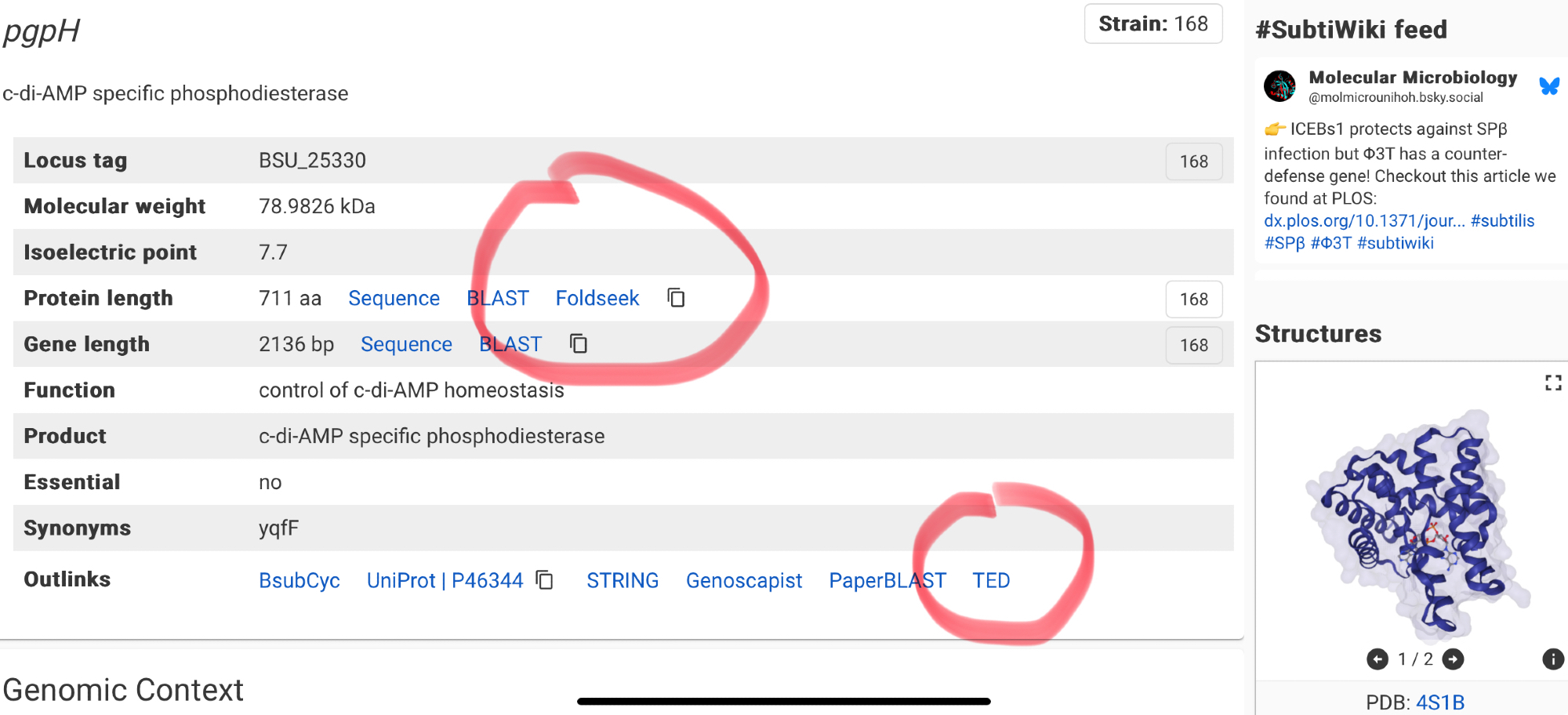Open the Foldseek link
This screenshot has height=715, width=1568.
597,299
